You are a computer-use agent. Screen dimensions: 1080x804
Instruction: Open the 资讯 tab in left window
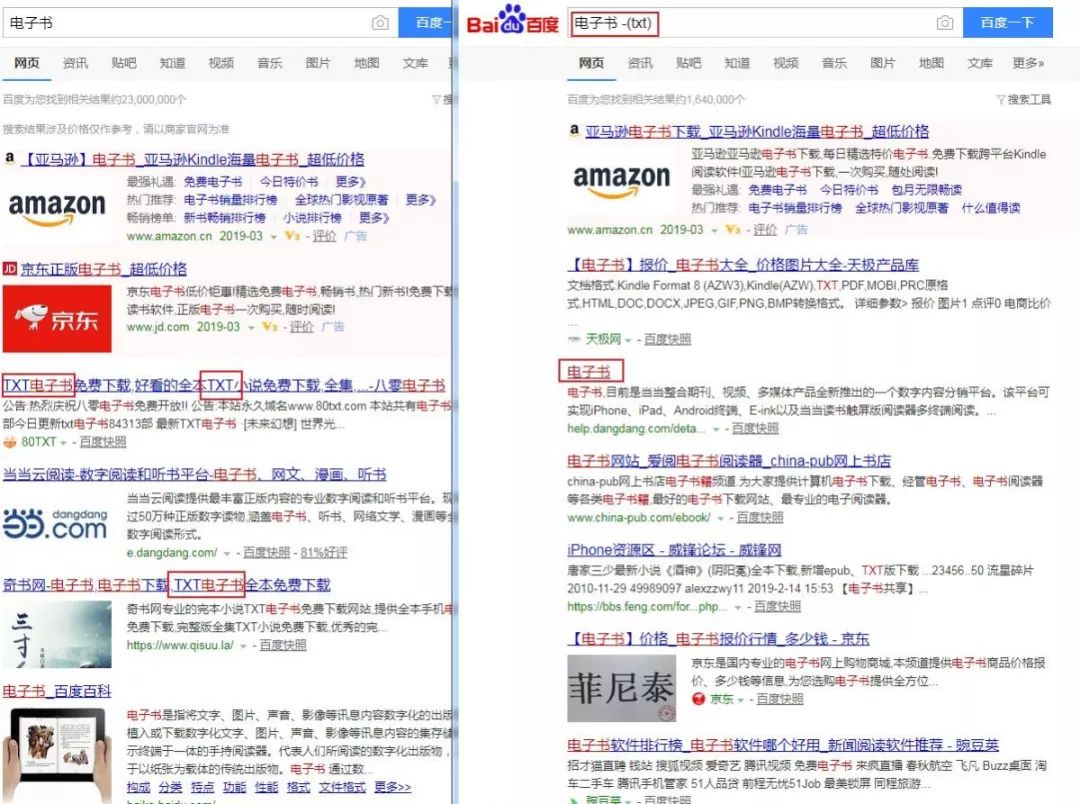pyautogui.click(x=75, y=63)
